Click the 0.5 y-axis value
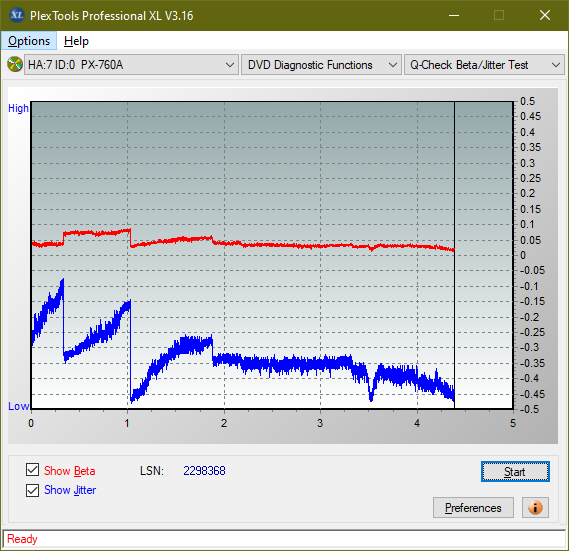 (527, 101)
